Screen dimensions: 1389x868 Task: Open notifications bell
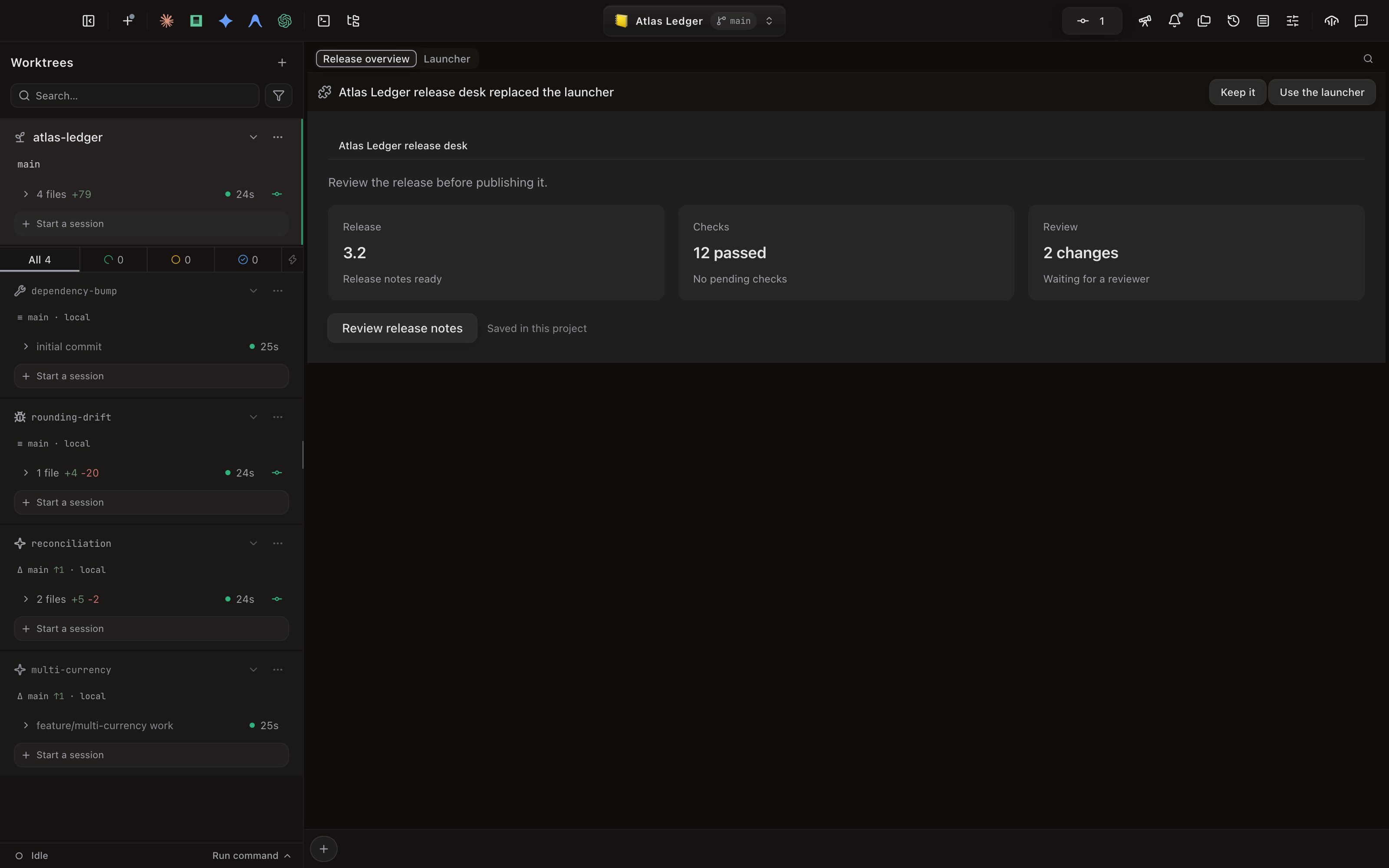[1174, 21]
